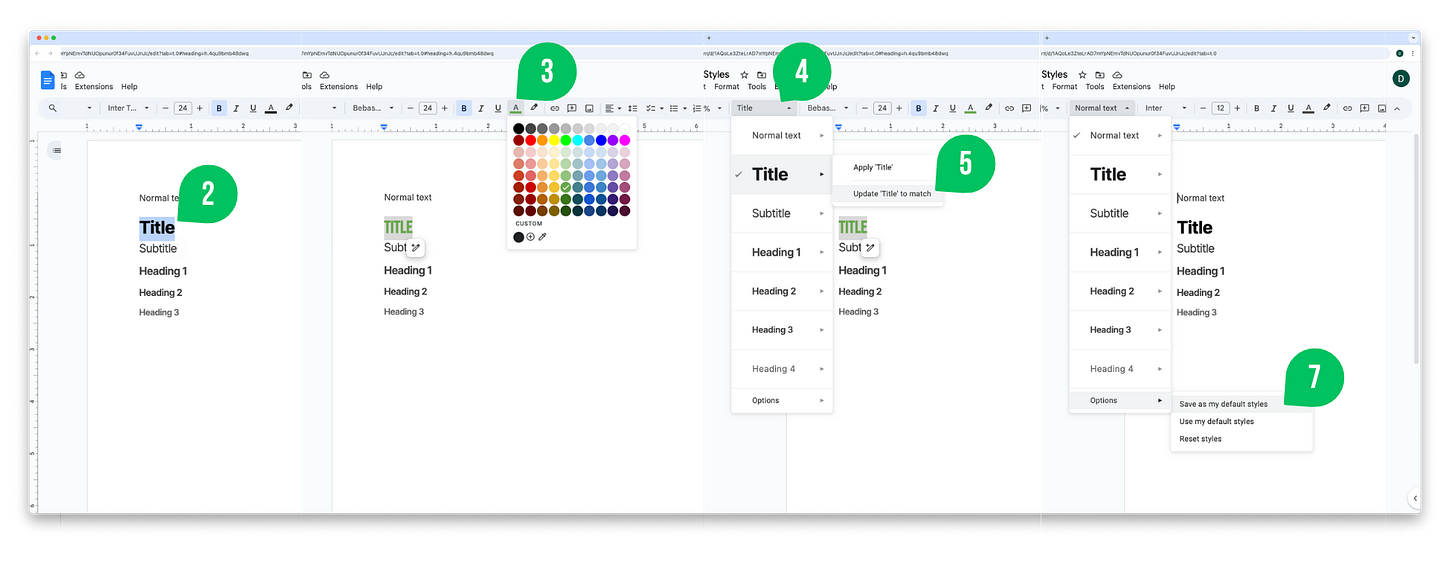
Task: Show side panel with the bottom-corner chevron
Action: 1415,497
